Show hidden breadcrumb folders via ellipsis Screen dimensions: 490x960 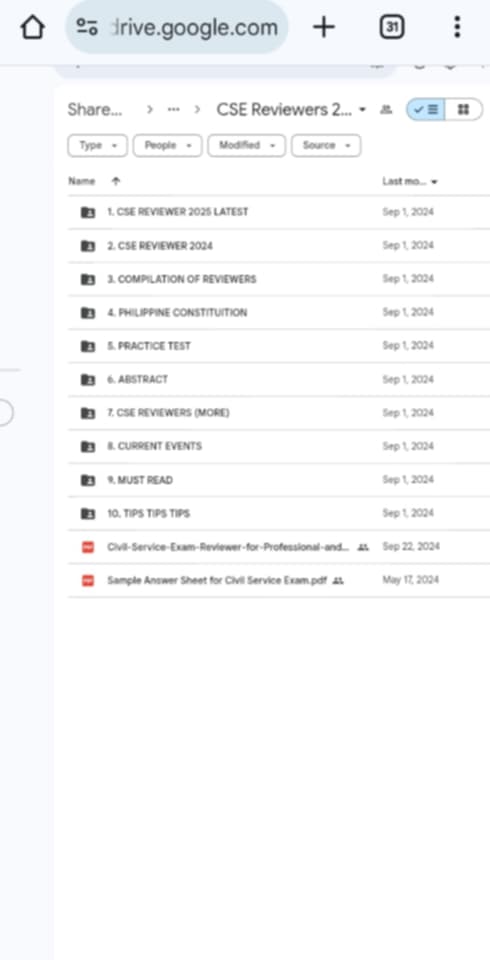click(173, 110)
